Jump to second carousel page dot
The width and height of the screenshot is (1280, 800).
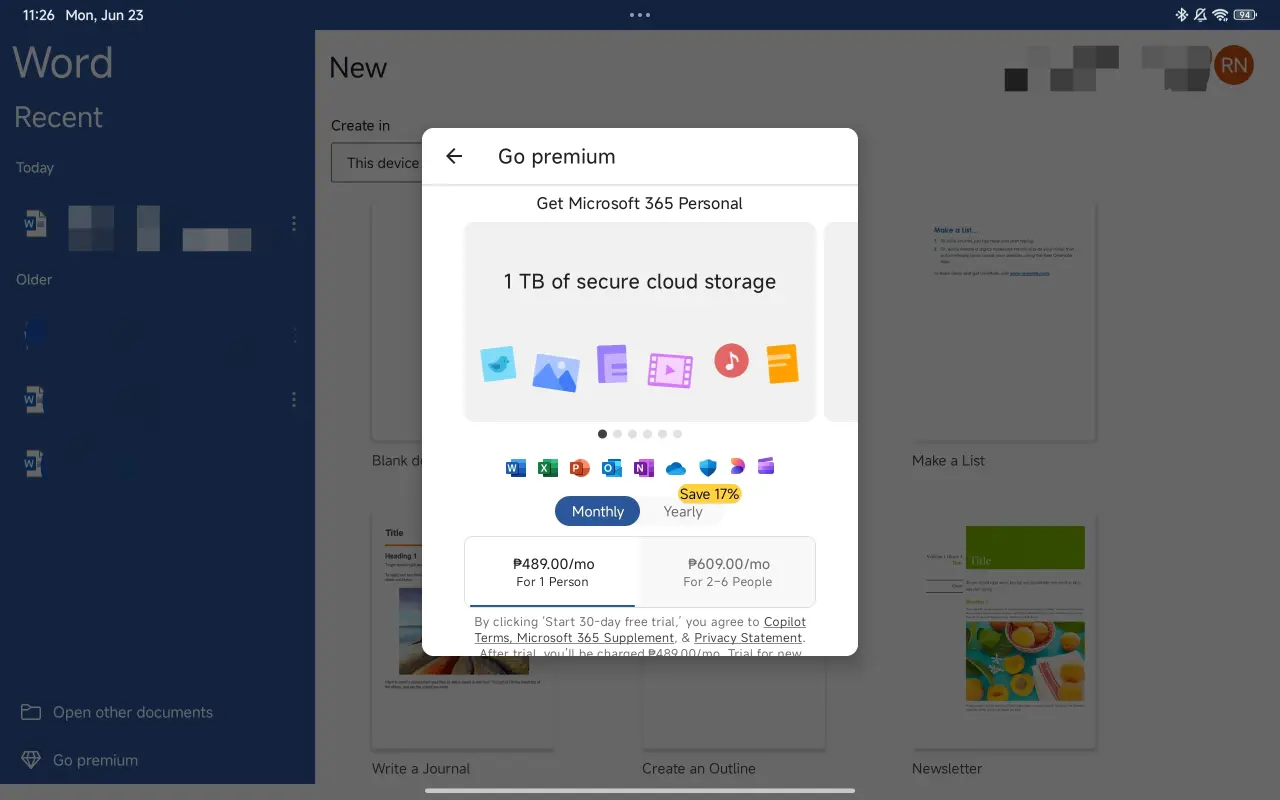coord(617,434)
